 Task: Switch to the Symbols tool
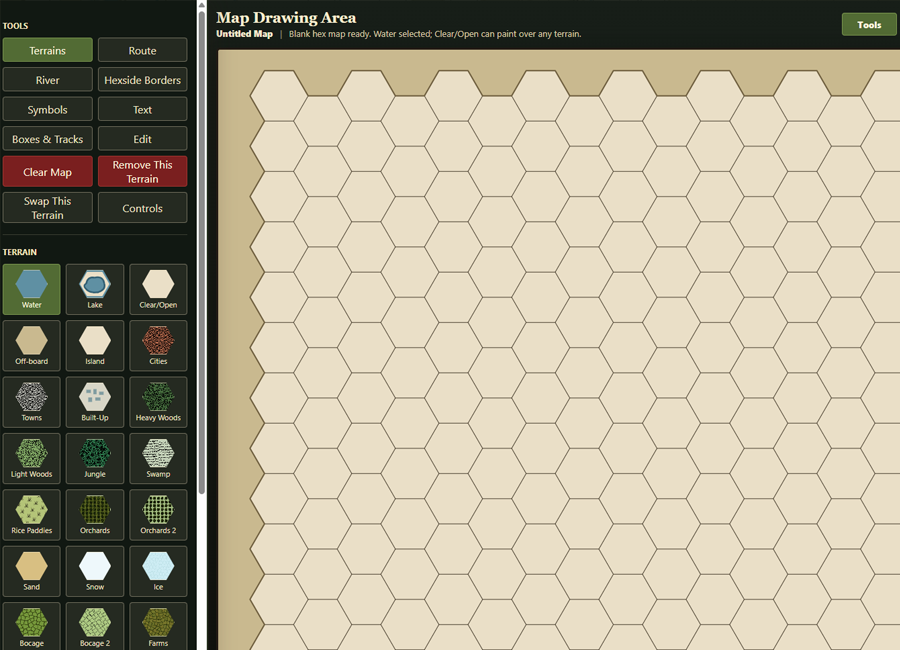(x=48, y=109)
